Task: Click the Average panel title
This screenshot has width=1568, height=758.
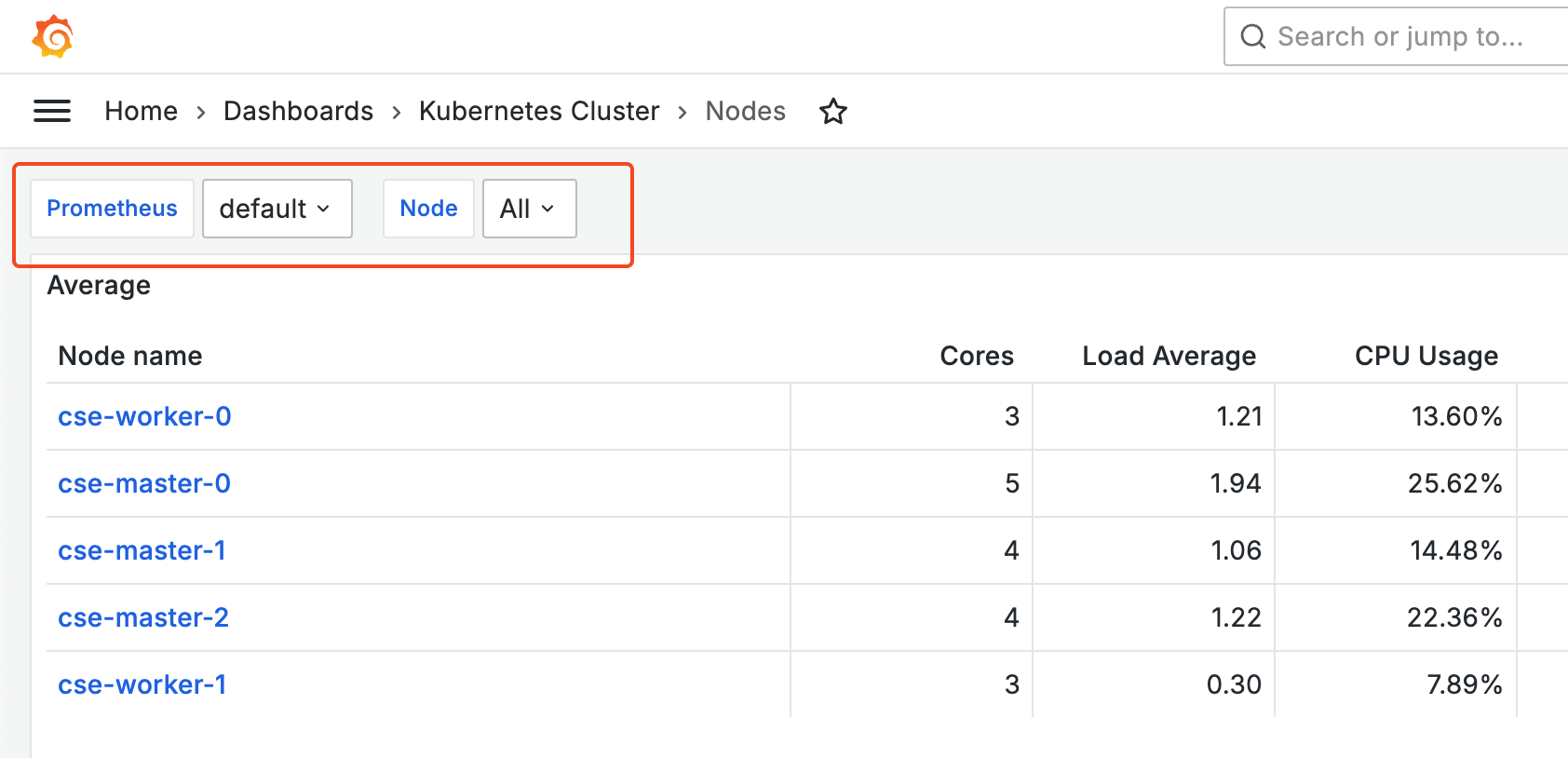Action: pos(99,285)
